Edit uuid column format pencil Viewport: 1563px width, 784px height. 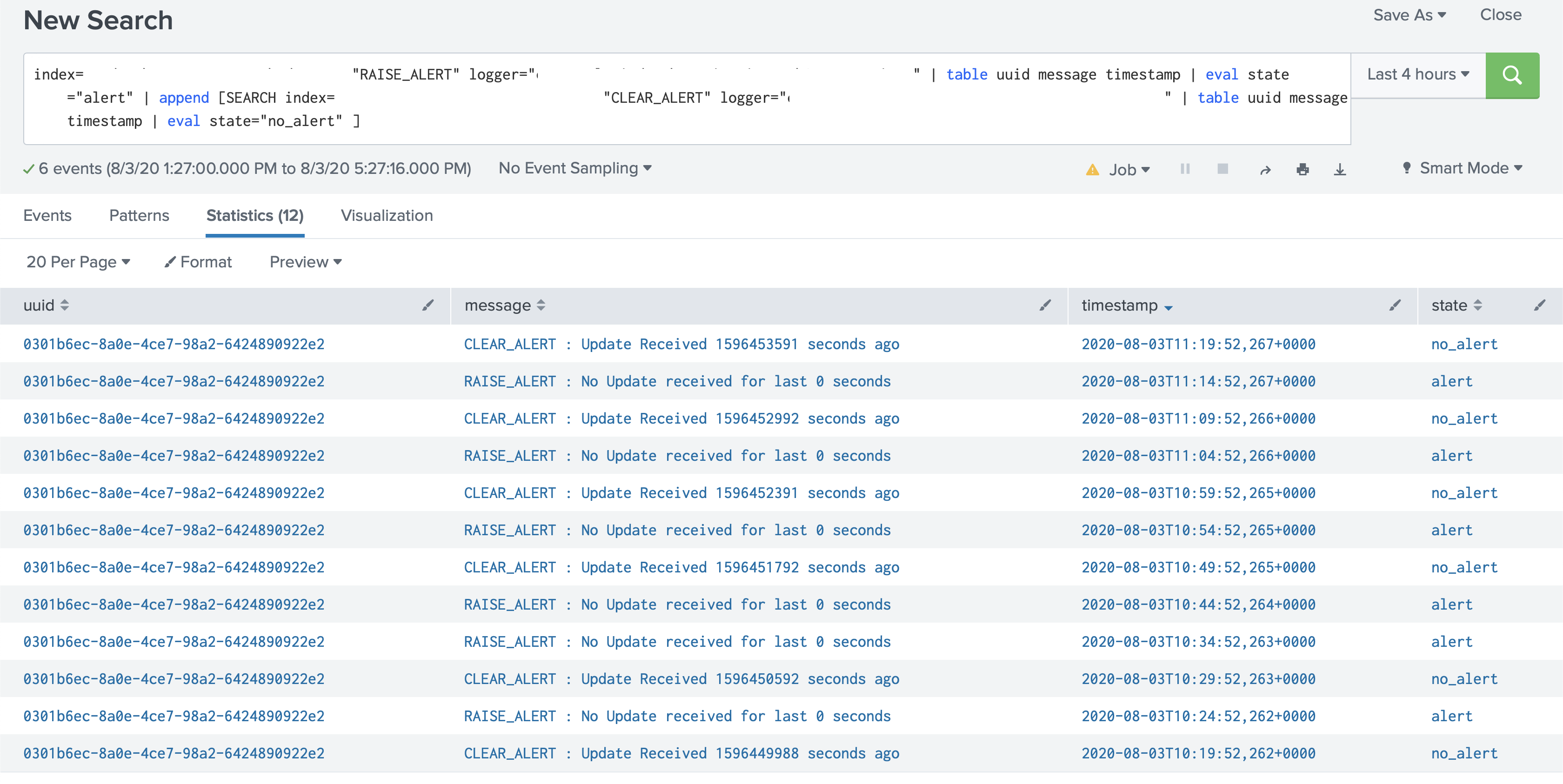[x=428, y=305]
